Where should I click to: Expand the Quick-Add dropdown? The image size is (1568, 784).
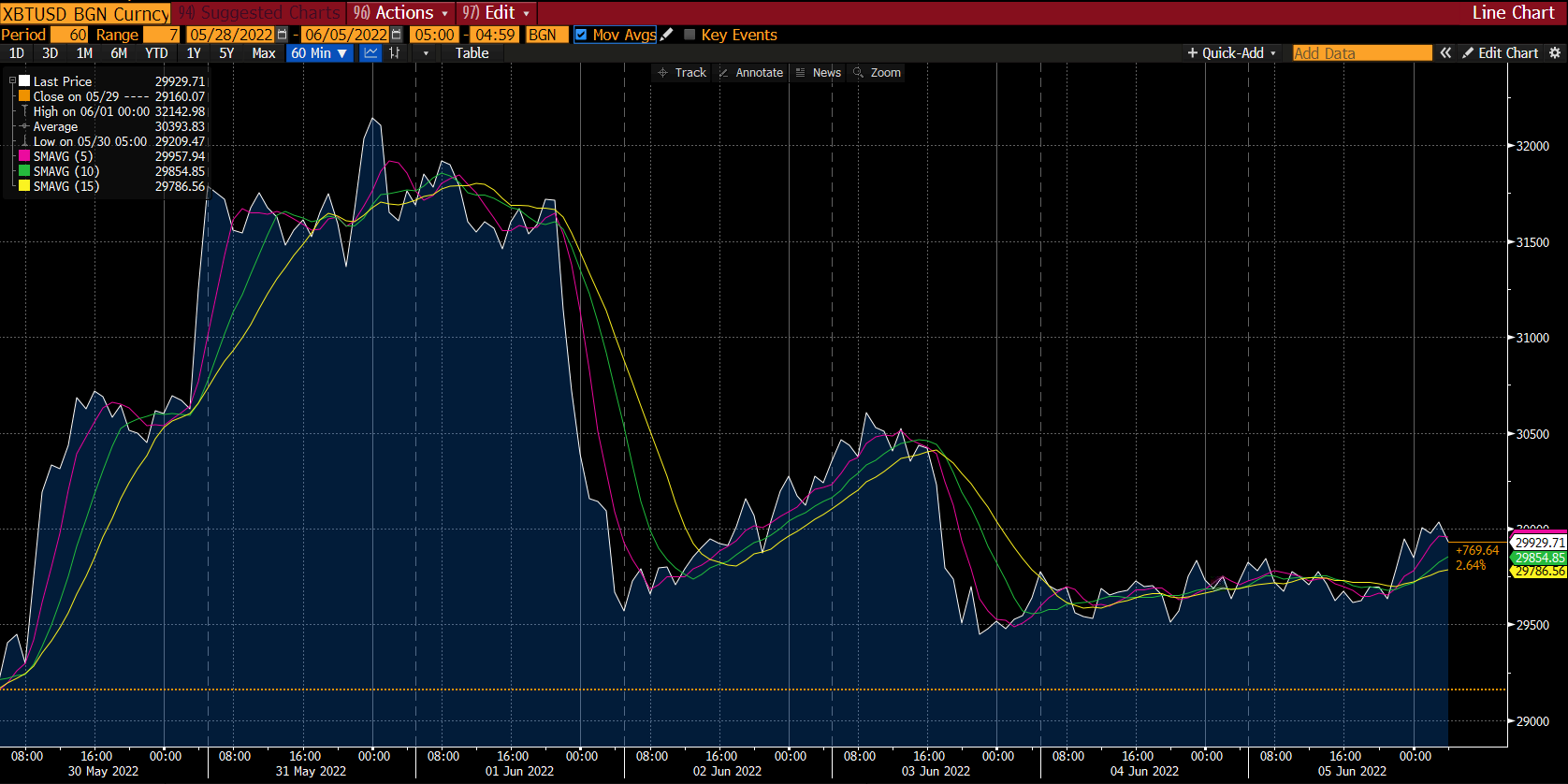[1231, 53]
